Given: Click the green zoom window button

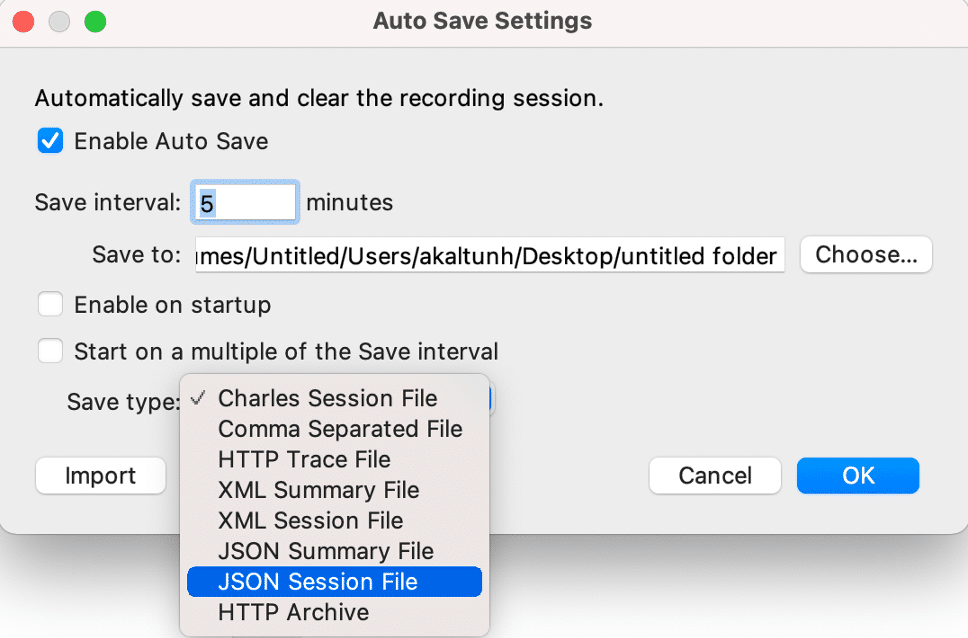Looking at the screenshot, I should click(95, 21).
